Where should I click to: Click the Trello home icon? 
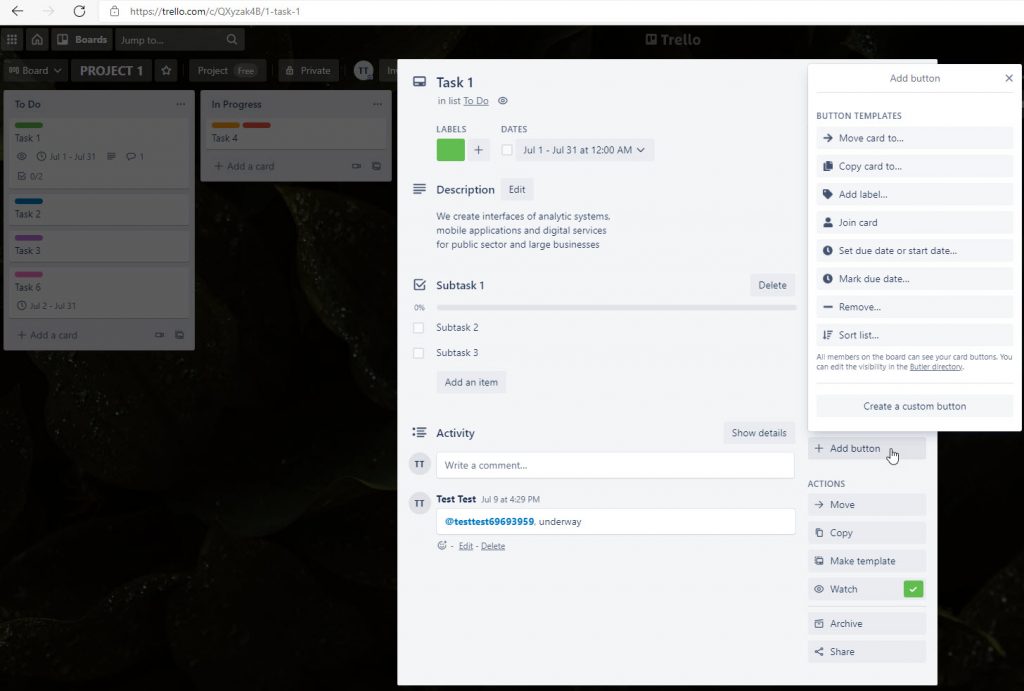pos(37,40)
